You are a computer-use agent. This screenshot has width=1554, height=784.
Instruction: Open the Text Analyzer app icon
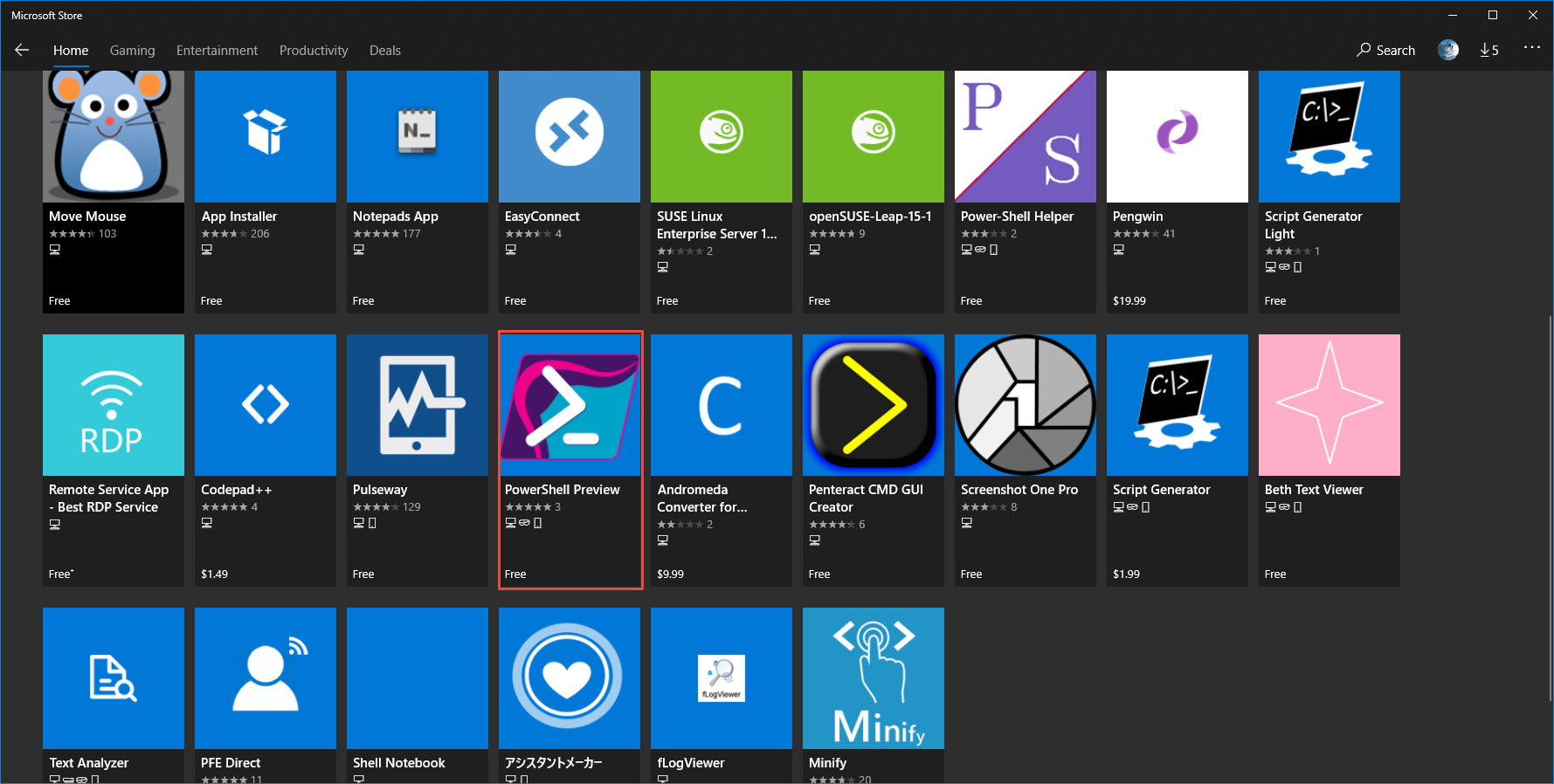pos(114,678)
